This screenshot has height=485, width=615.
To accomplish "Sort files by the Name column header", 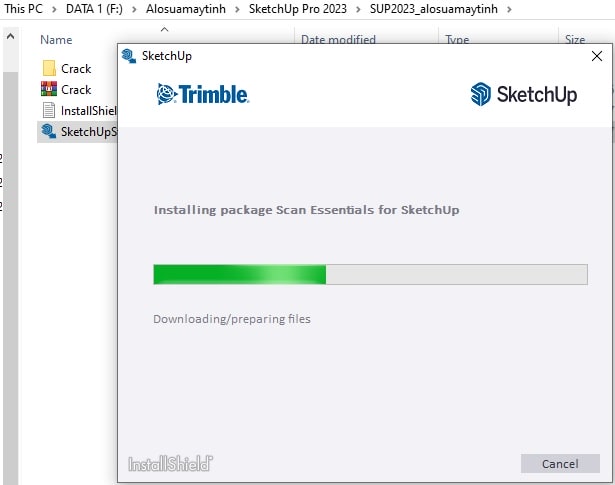I will (56, 40).
